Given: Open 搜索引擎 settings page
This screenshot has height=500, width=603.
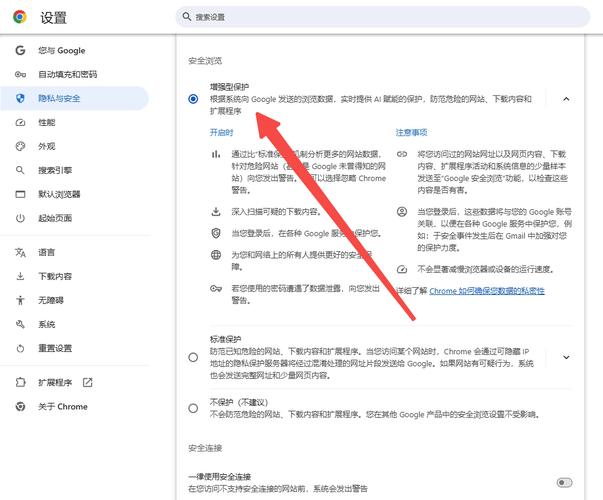Looking at the screenshot, I should [55, 170].
